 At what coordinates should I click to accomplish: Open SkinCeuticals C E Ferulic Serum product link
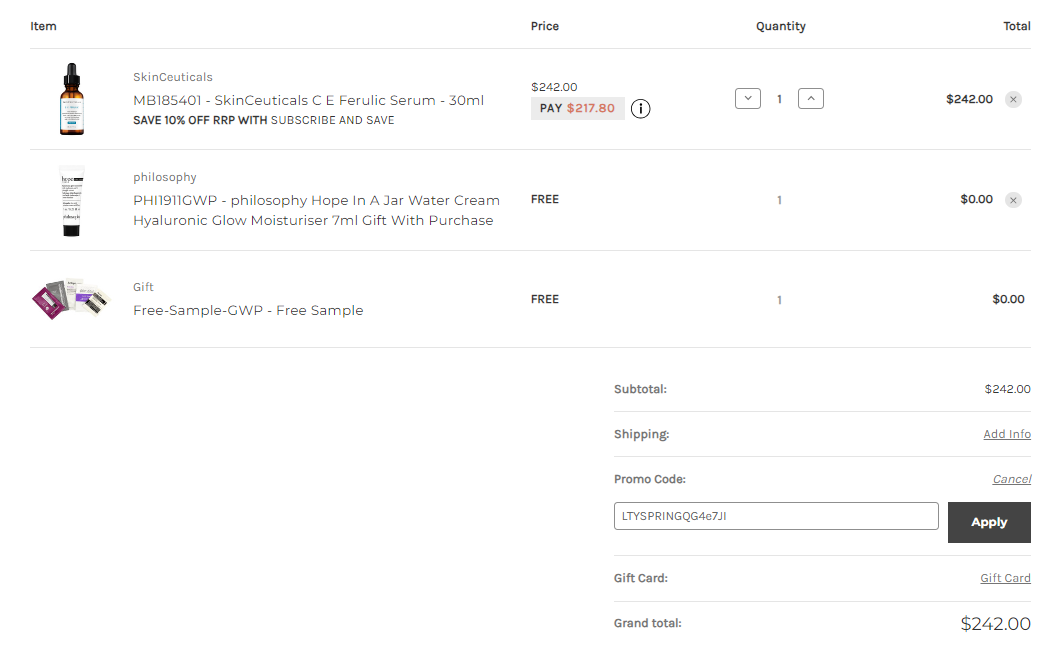(308, 100)
